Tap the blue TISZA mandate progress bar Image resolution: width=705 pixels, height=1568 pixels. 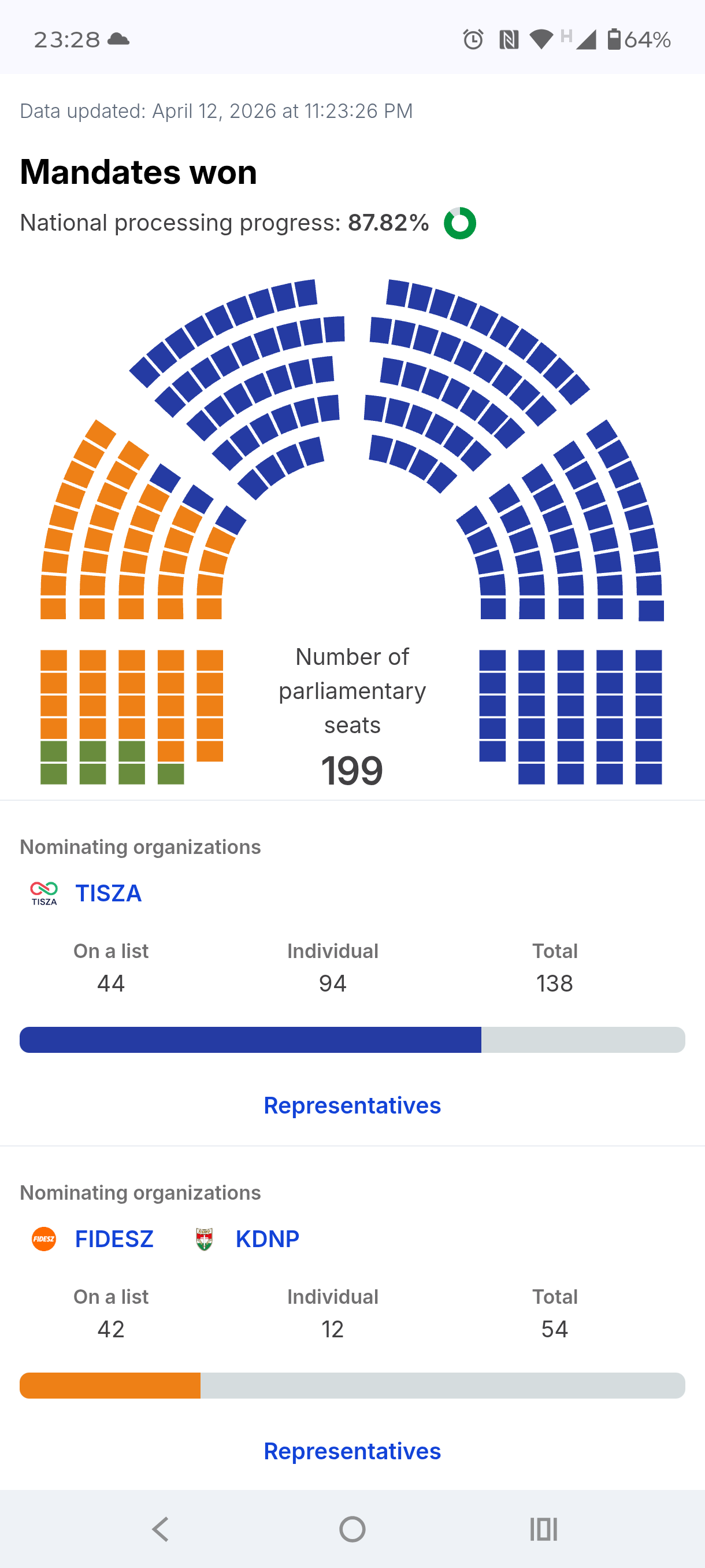coord(250,1040)
